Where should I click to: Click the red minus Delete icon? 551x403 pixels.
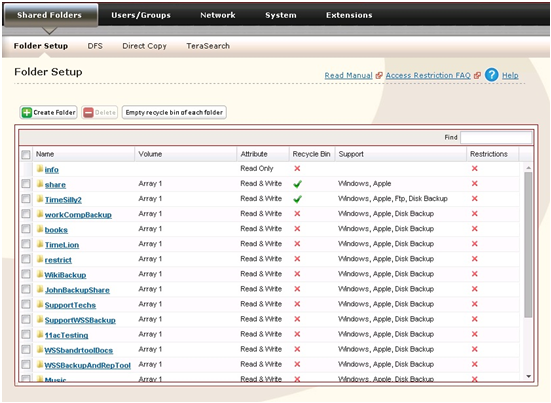(x=88, y=112)
